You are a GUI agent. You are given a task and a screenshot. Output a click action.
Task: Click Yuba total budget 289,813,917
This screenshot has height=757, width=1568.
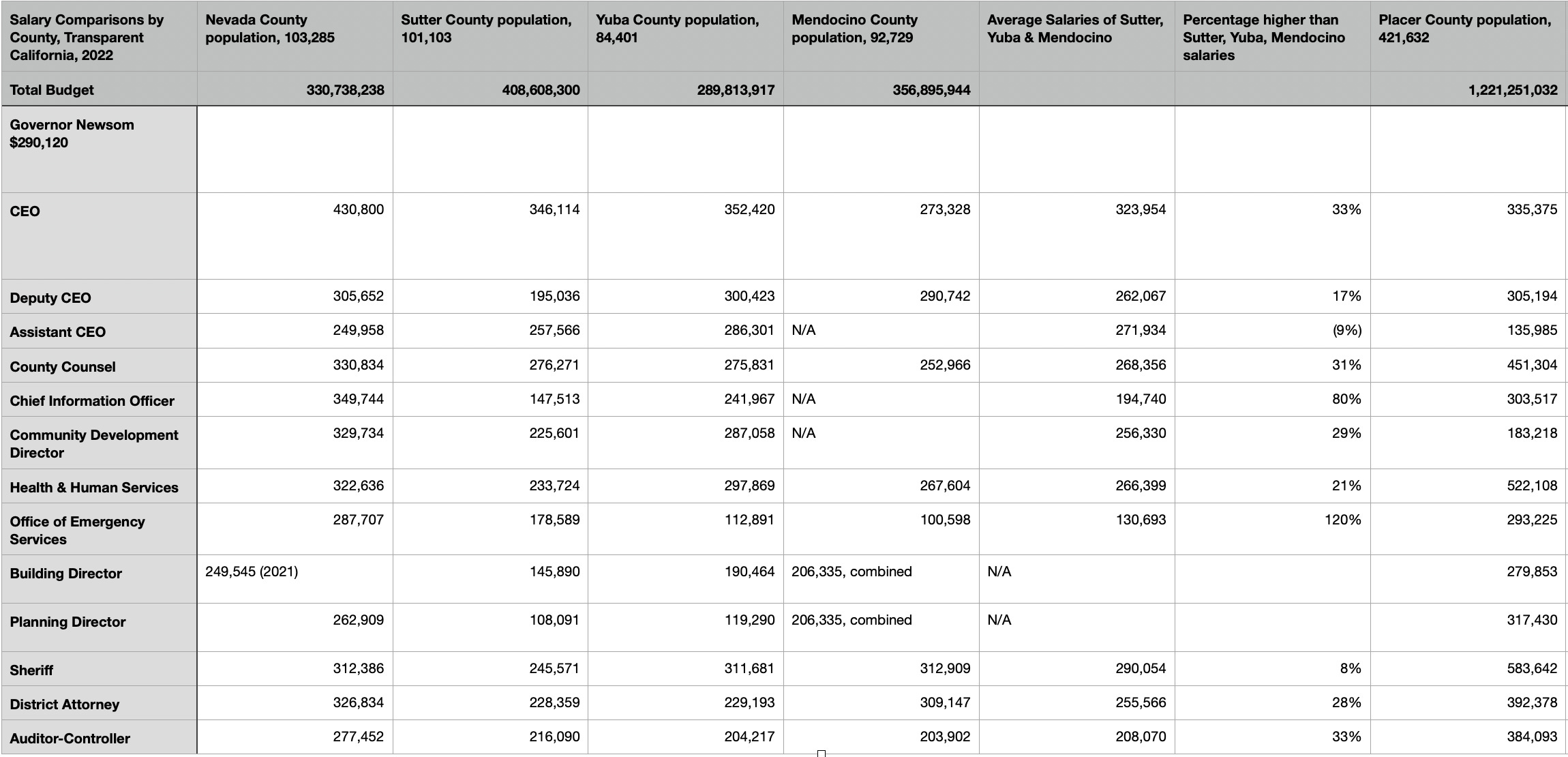[736, 90]
